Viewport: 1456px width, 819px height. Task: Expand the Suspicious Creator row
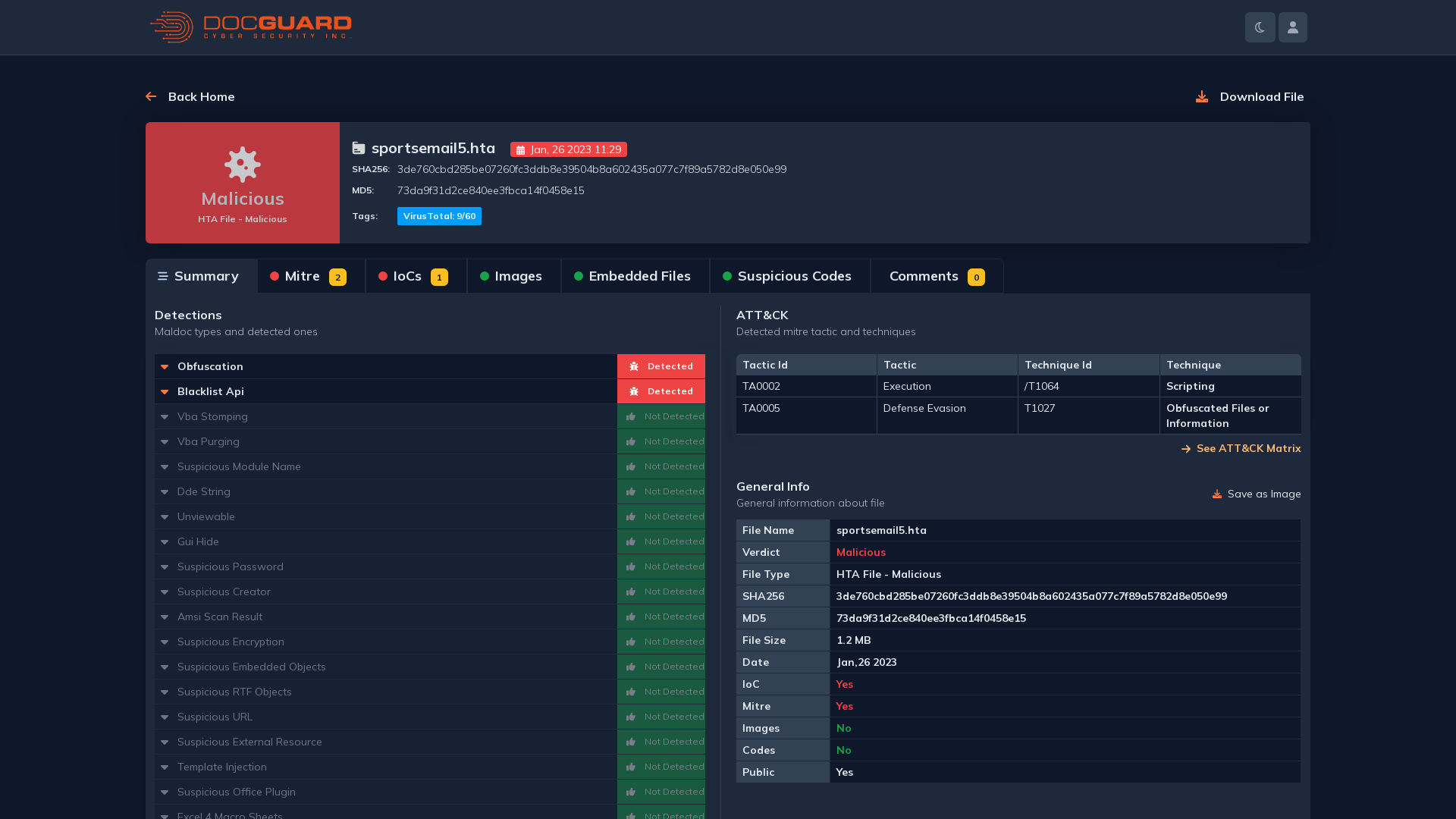pyautogui.click(x=385, y=591)
